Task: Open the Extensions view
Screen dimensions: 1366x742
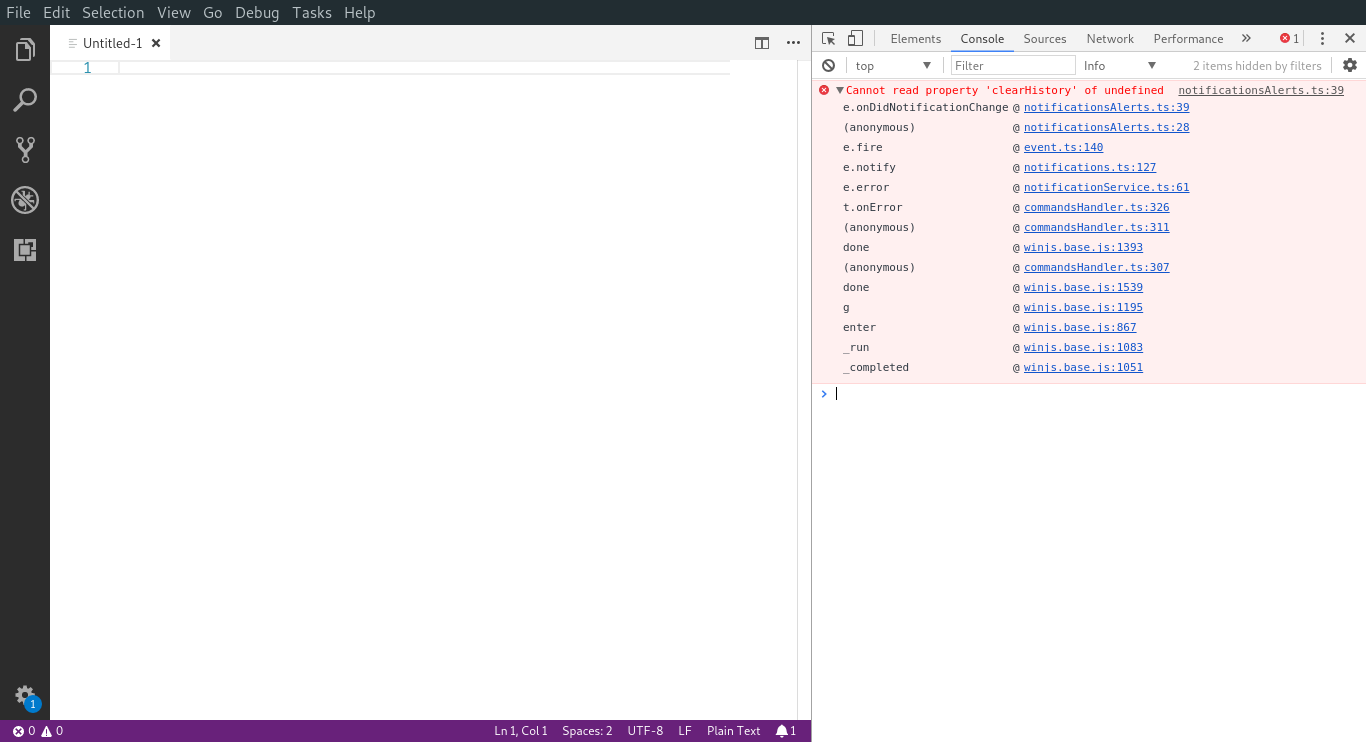Action: [x=25, y=250]
